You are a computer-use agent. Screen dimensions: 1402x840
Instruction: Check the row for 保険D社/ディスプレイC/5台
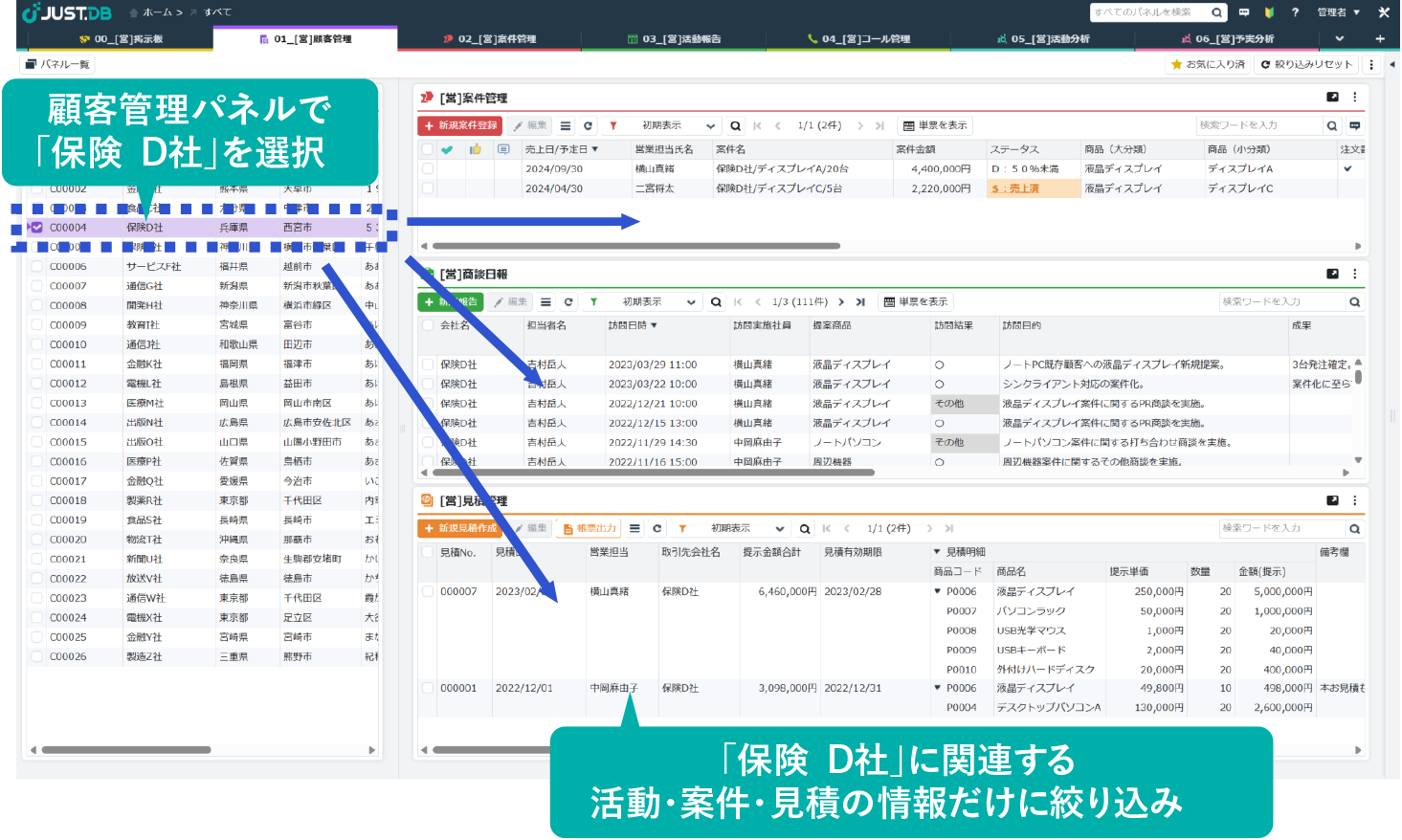(428, 188)
